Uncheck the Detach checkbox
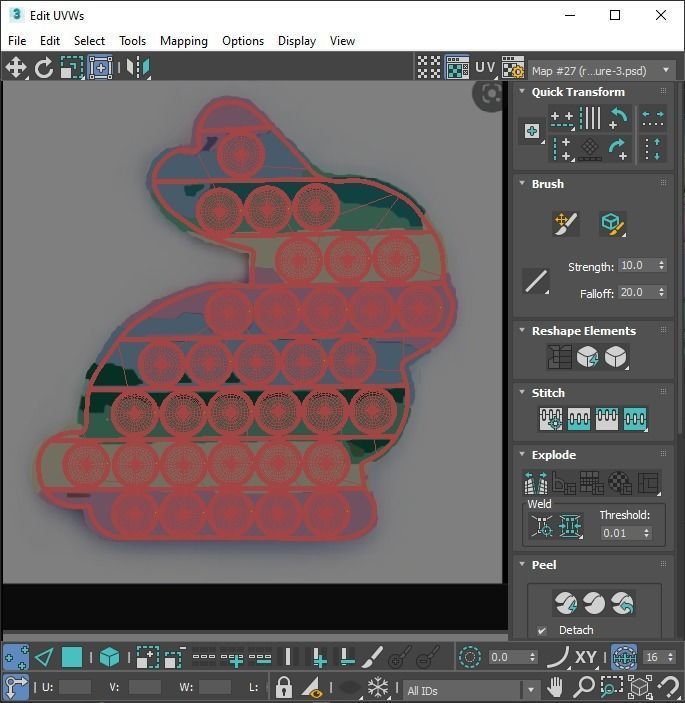The height and width of the screenshot is (703, 685). (542, 631)
